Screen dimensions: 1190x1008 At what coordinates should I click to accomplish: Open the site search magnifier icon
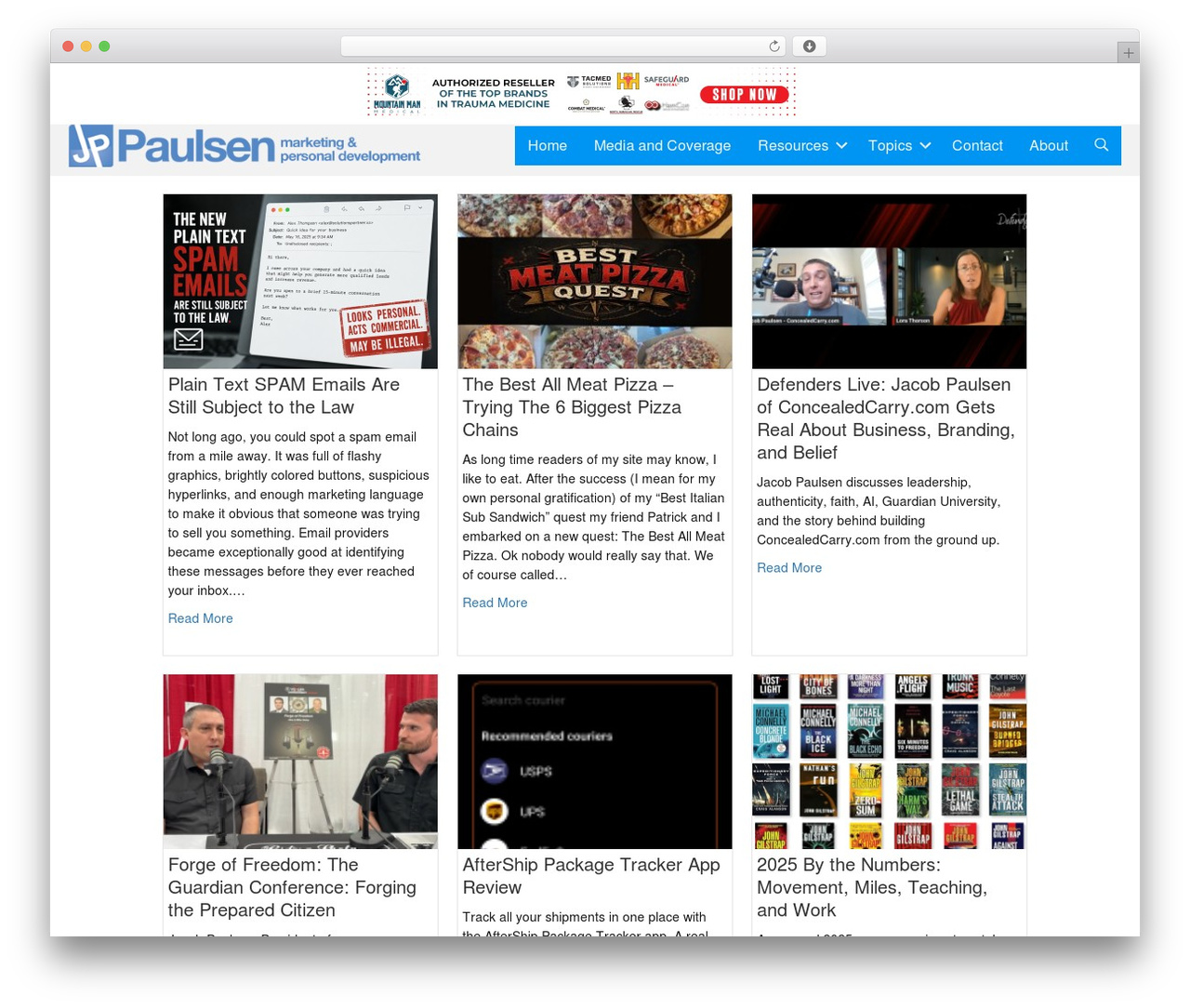[x=1102, y=145]
